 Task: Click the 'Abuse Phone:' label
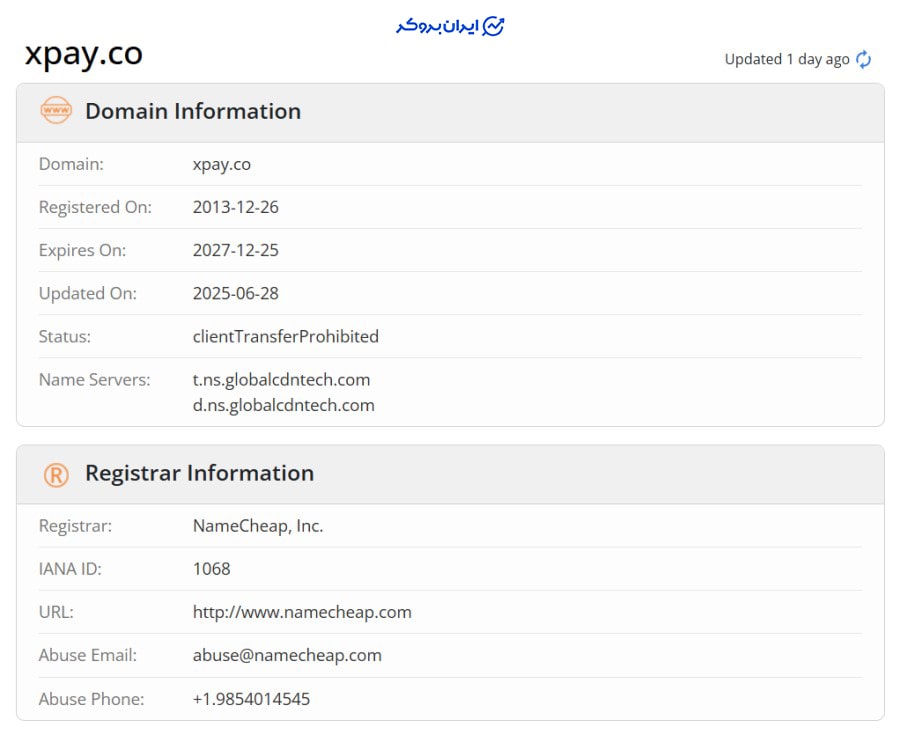91,699
